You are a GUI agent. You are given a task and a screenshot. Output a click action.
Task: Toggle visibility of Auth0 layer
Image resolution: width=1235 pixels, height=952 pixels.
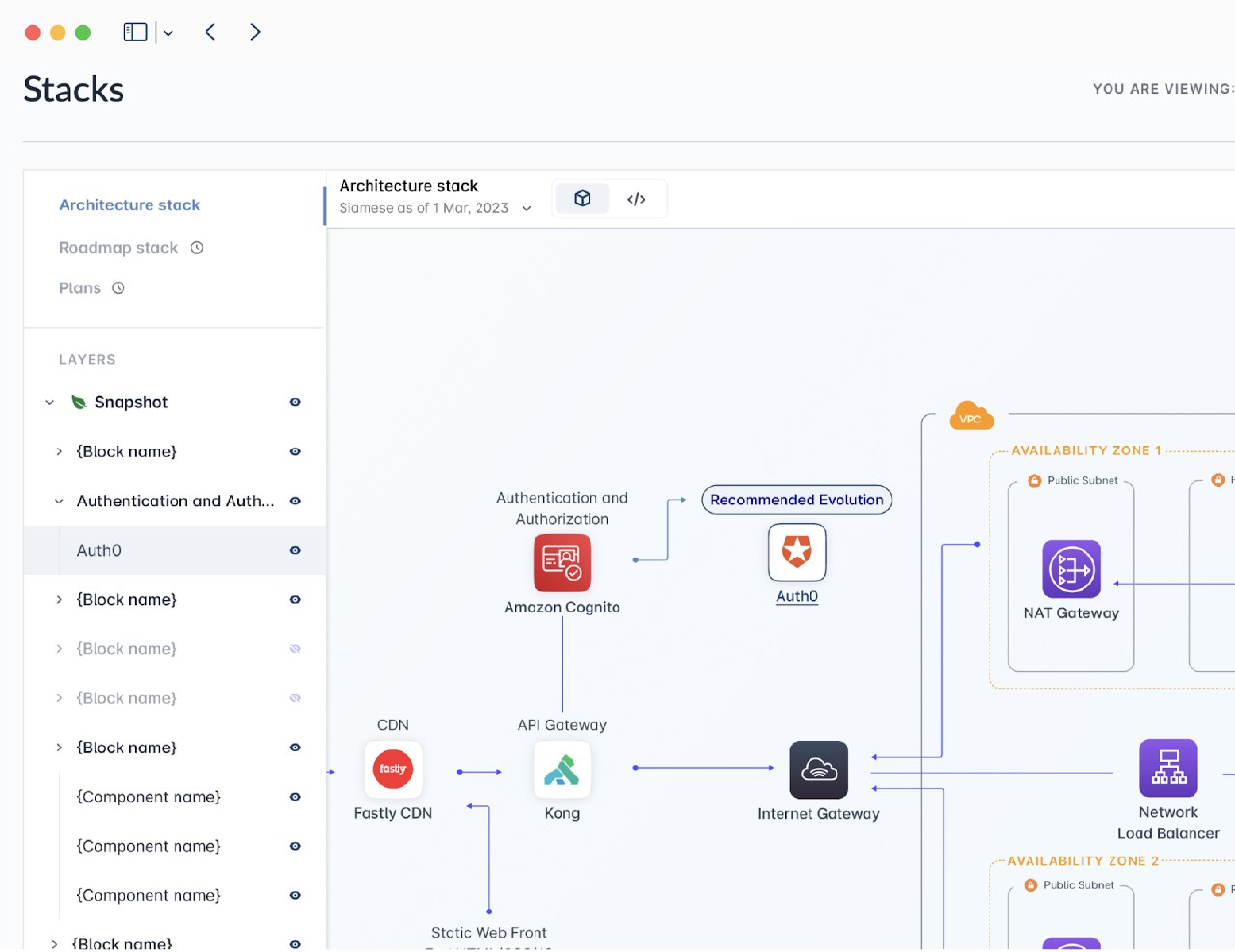295,550
